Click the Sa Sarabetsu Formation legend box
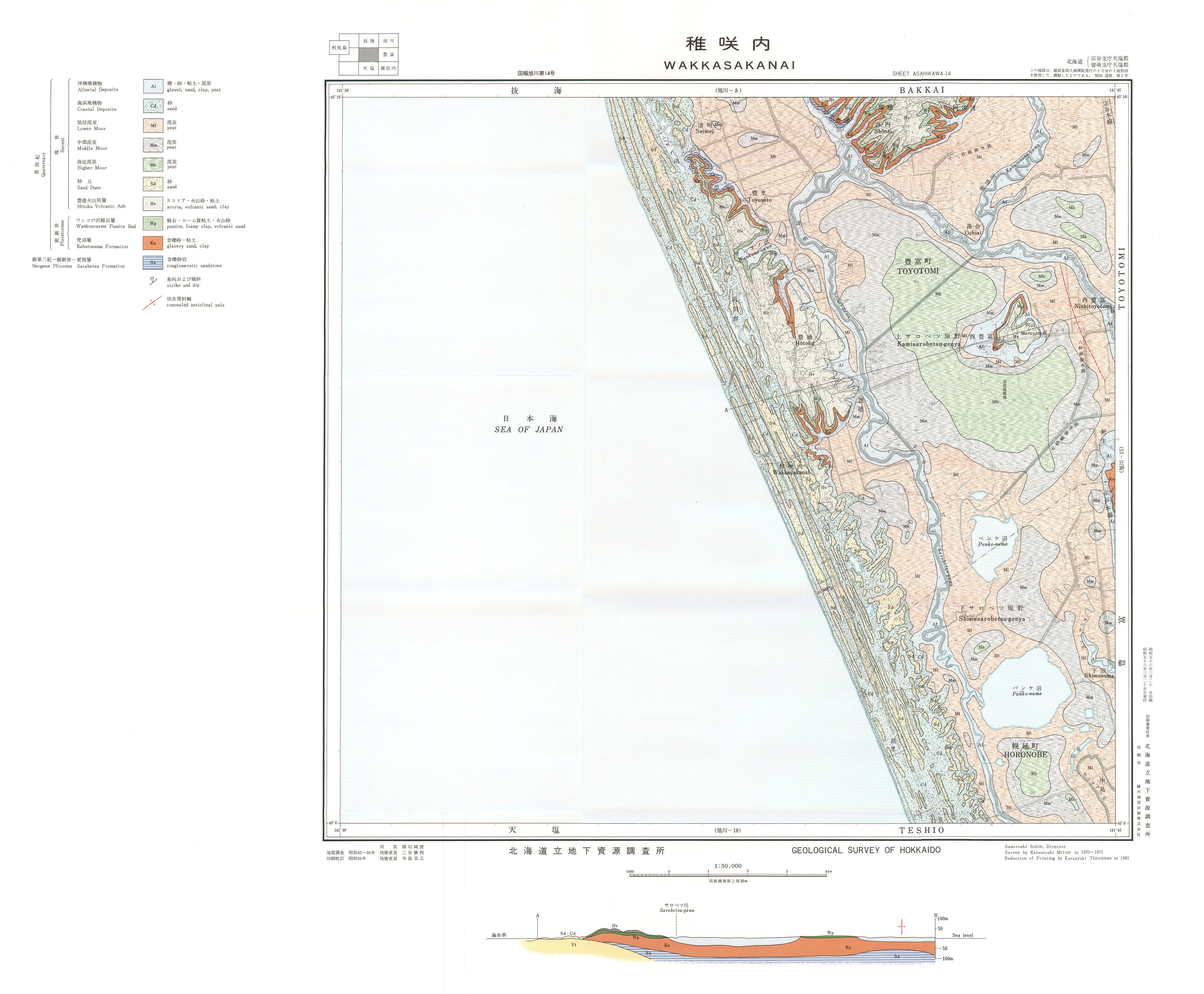This screenshot has height=994, width=1204. (x=153, y=263)
